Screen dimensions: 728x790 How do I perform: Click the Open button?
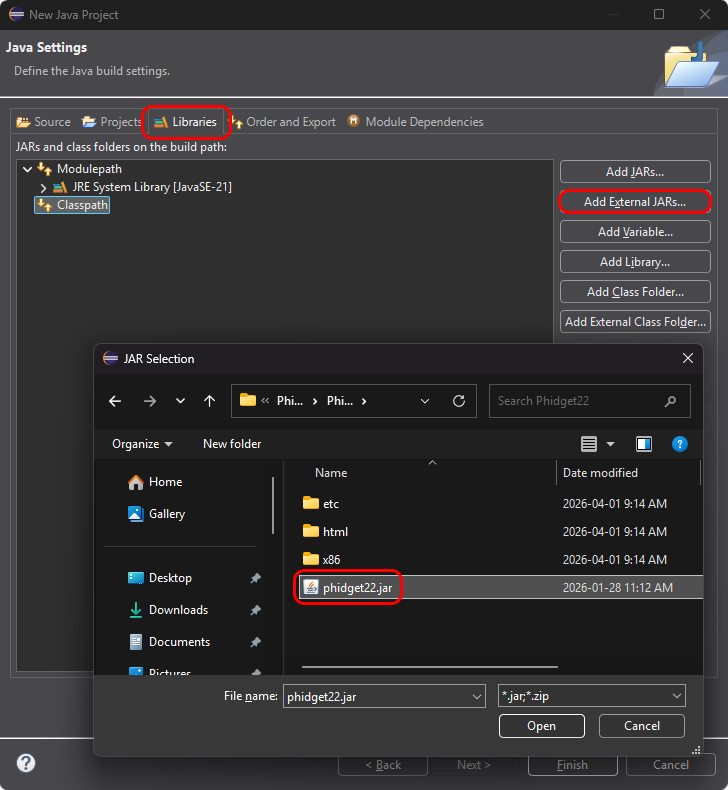[x=541, y=726]
